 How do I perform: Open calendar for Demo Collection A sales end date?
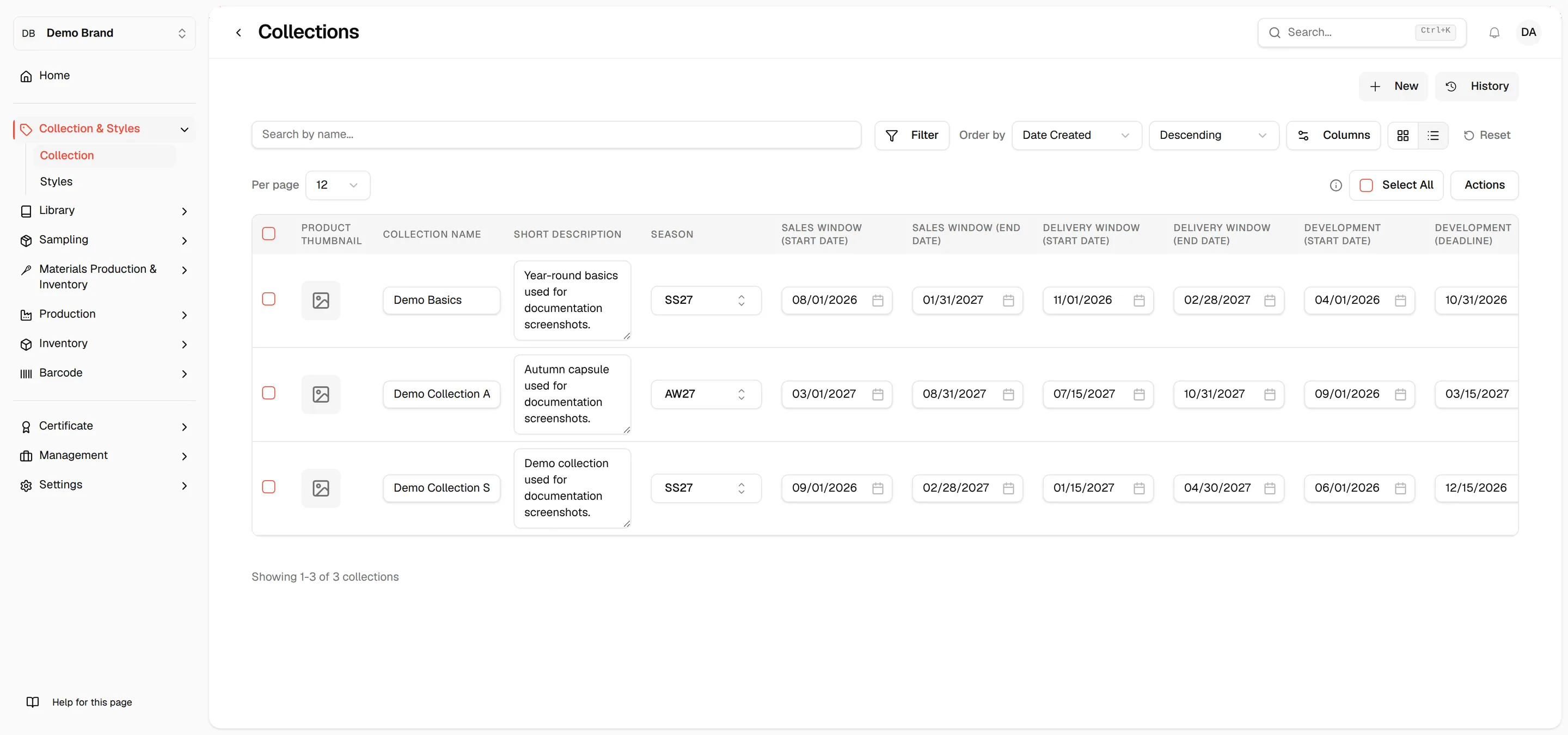(1008, 394)
